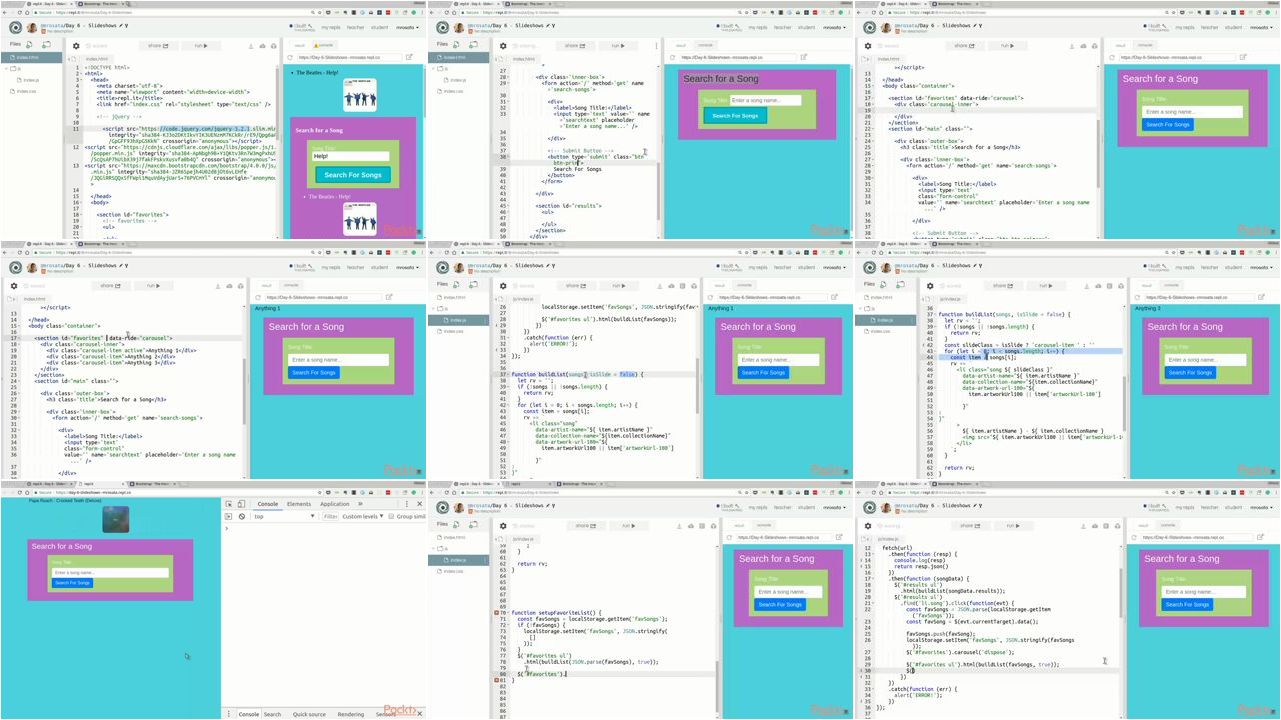Click song input containing Help! text
Screen dimensions: 1281x720
click(x=351, y=156)
